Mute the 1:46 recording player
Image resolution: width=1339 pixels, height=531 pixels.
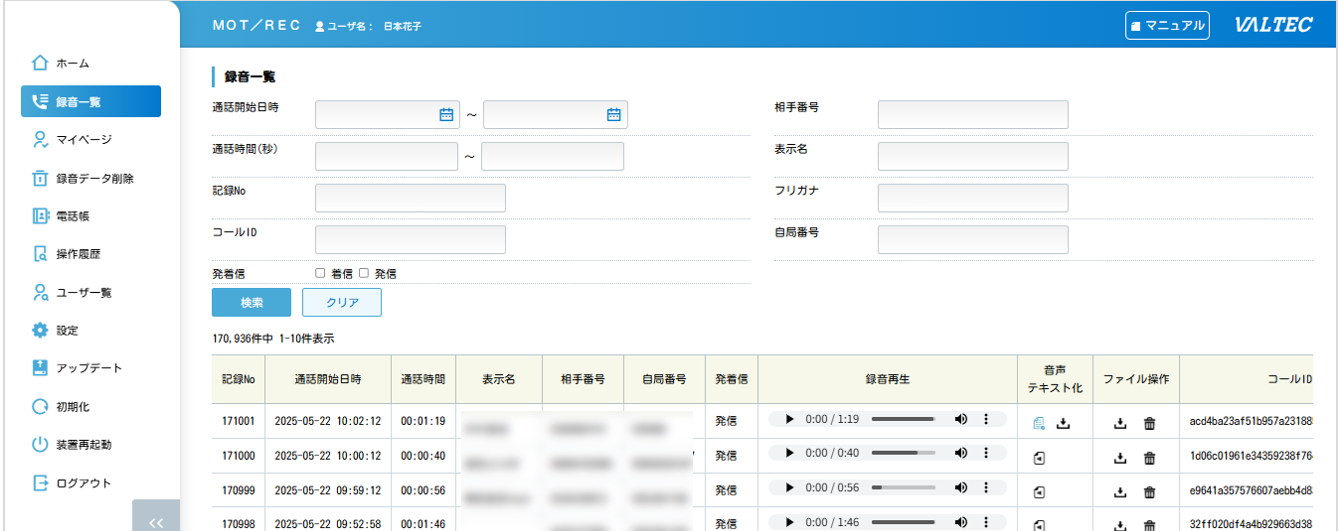click(961, 523)
